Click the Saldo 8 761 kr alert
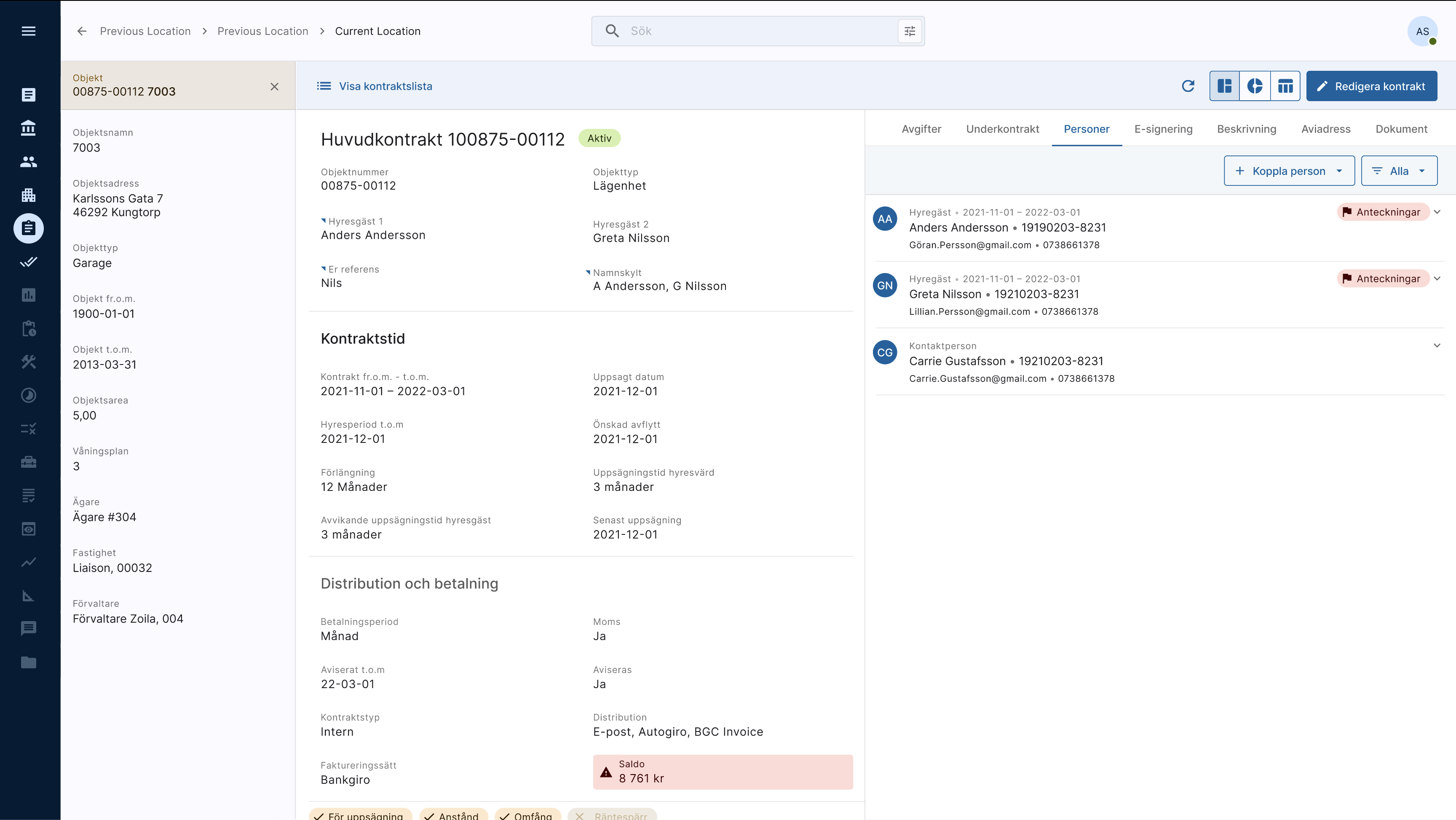The height and width of the screenshot is (820, 1456). pyautogui.click(x=723, y=772)
